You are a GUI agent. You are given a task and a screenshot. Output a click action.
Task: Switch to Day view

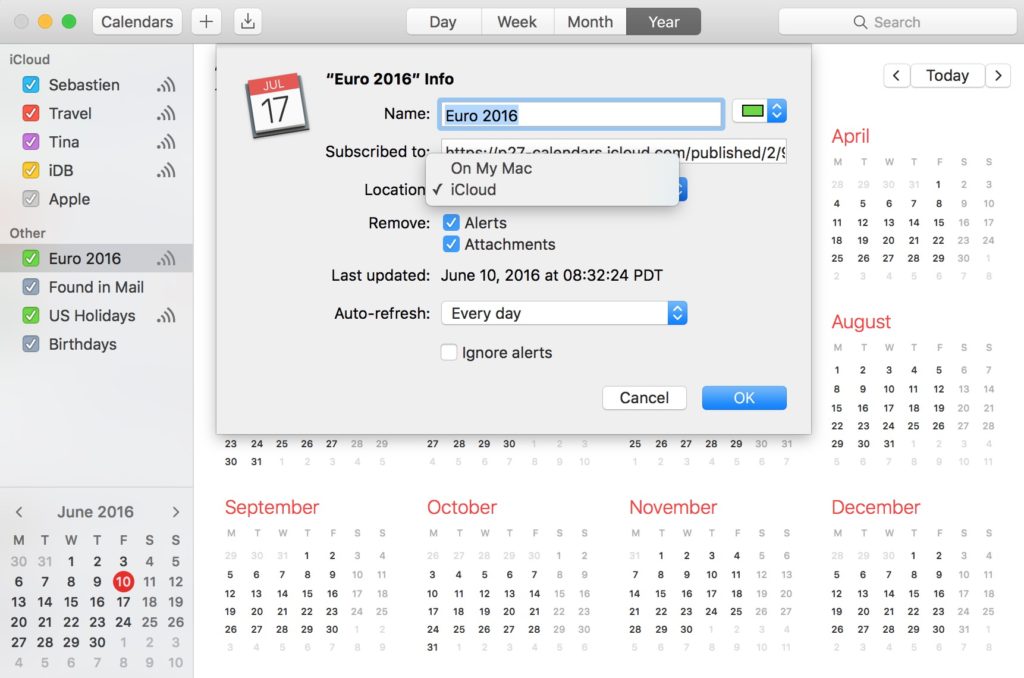(443, 22)
